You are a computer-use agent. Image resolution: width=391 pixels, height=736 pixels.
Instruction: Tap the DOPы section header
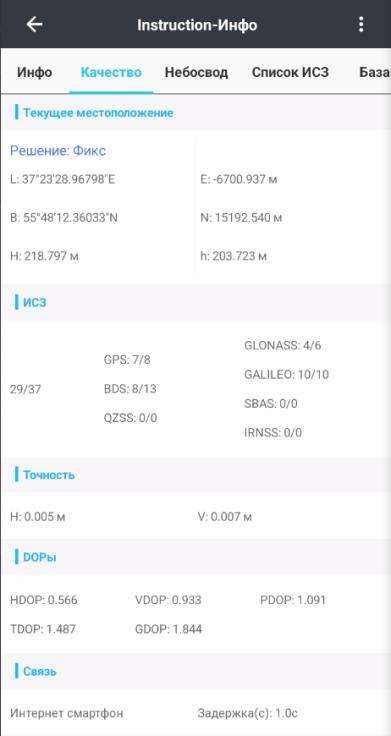(x=40, y=557)
